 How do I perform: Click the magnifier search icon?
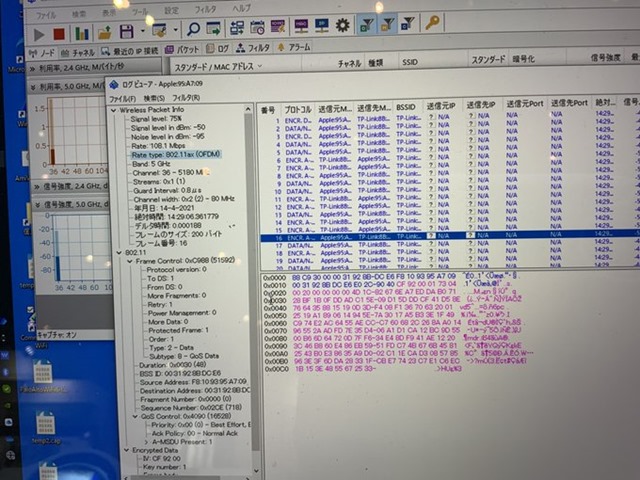193,29
